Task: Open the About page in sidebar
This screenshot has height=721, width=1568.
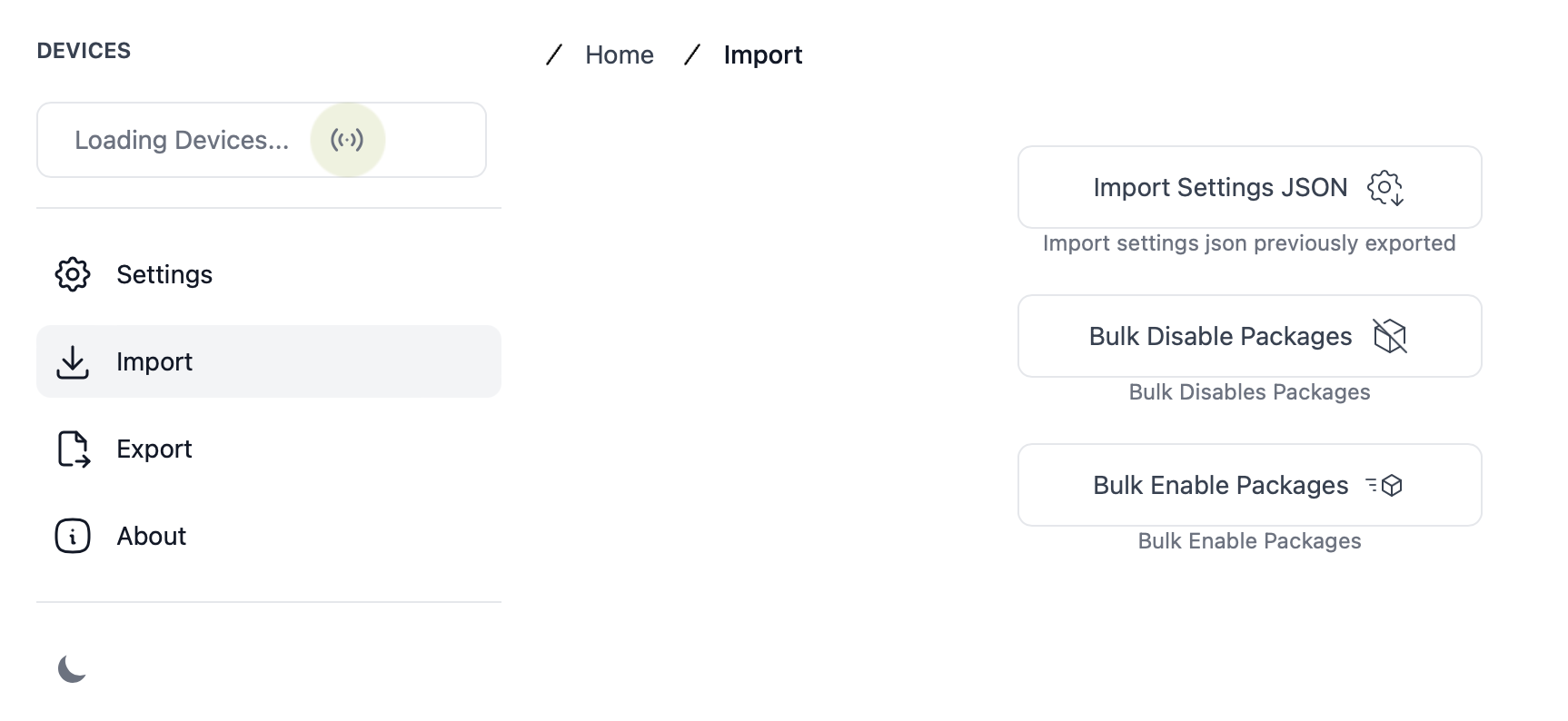Action: [x=269, y=536]
